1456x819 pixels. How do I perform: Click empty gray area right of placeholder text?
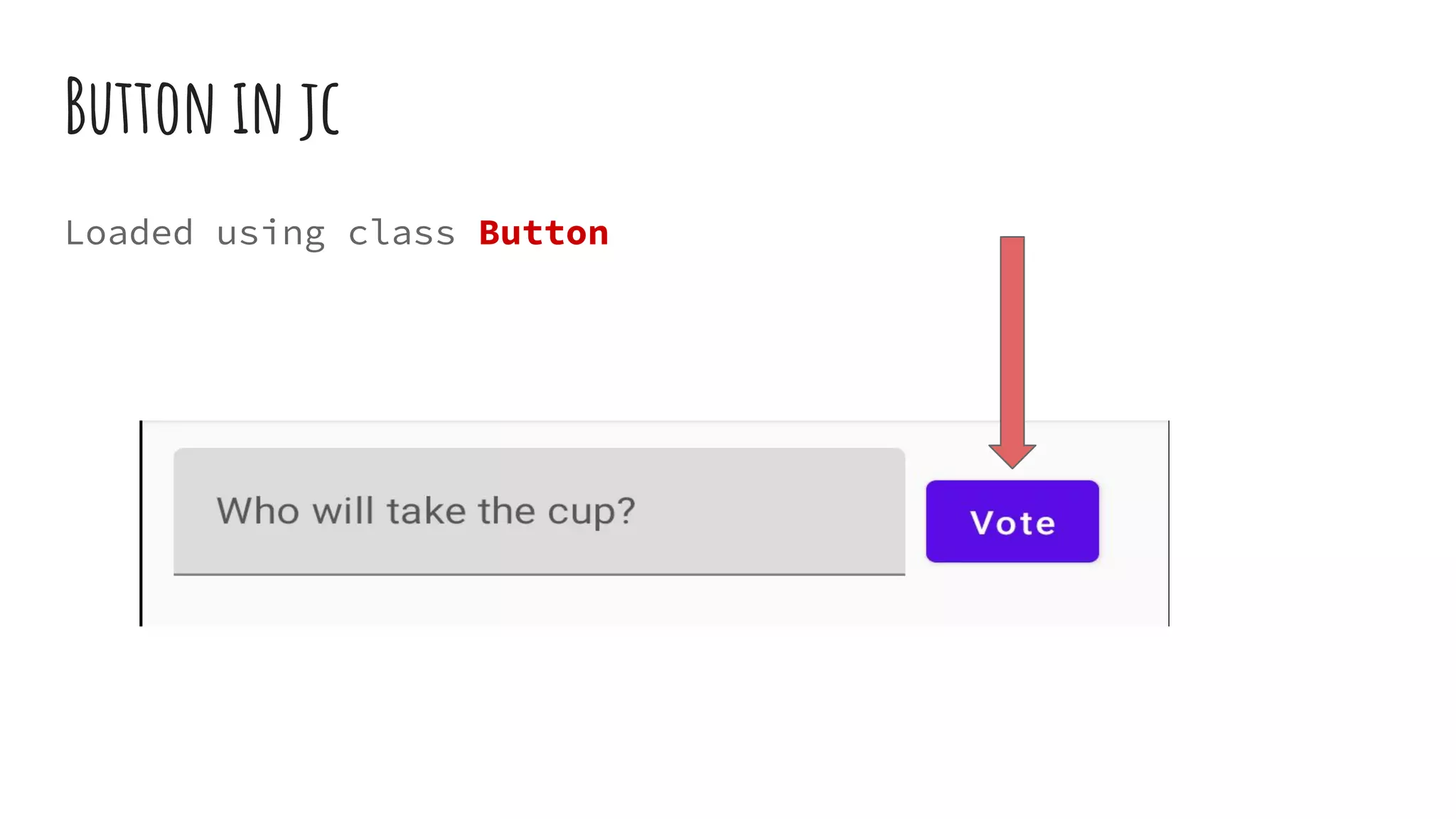tap(768, 510)
